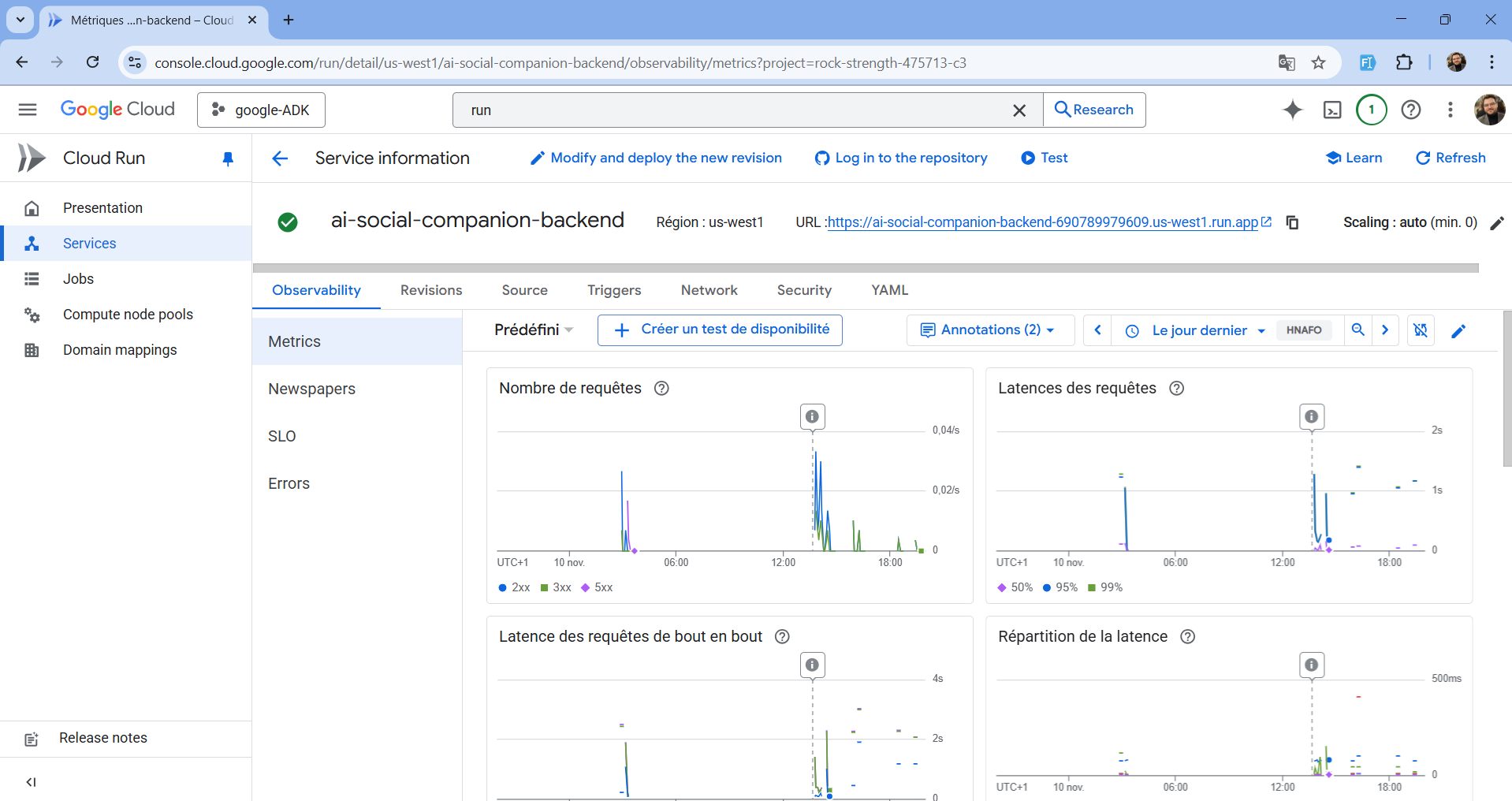Switch to the Network tab
The height and width of the screenshot is (801, 1512).
pos(709,290)
